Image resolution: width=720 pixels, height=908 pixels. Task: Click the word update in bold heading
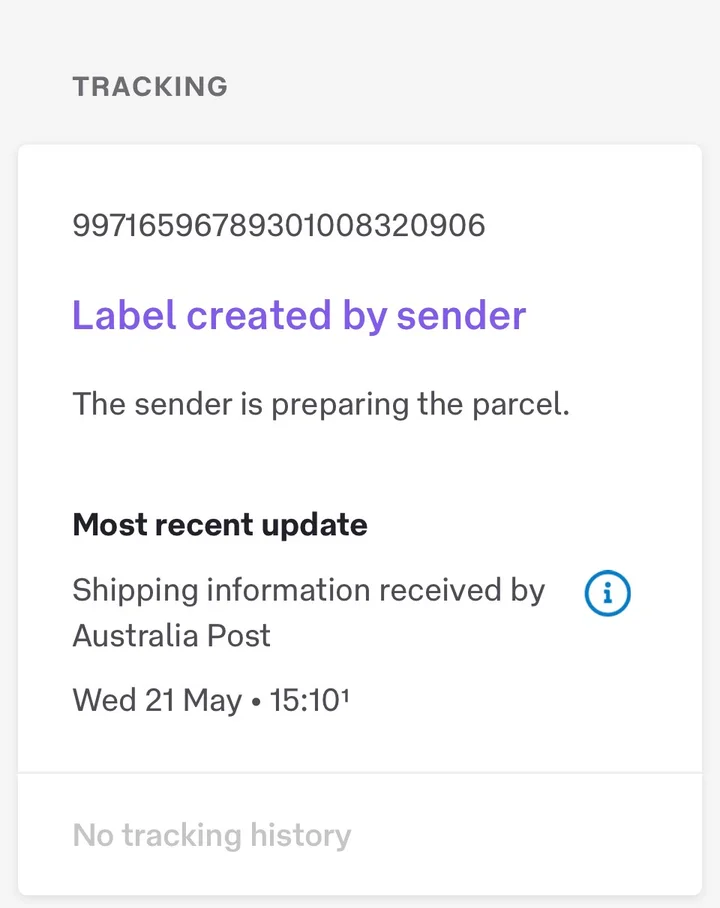point(314,526)
